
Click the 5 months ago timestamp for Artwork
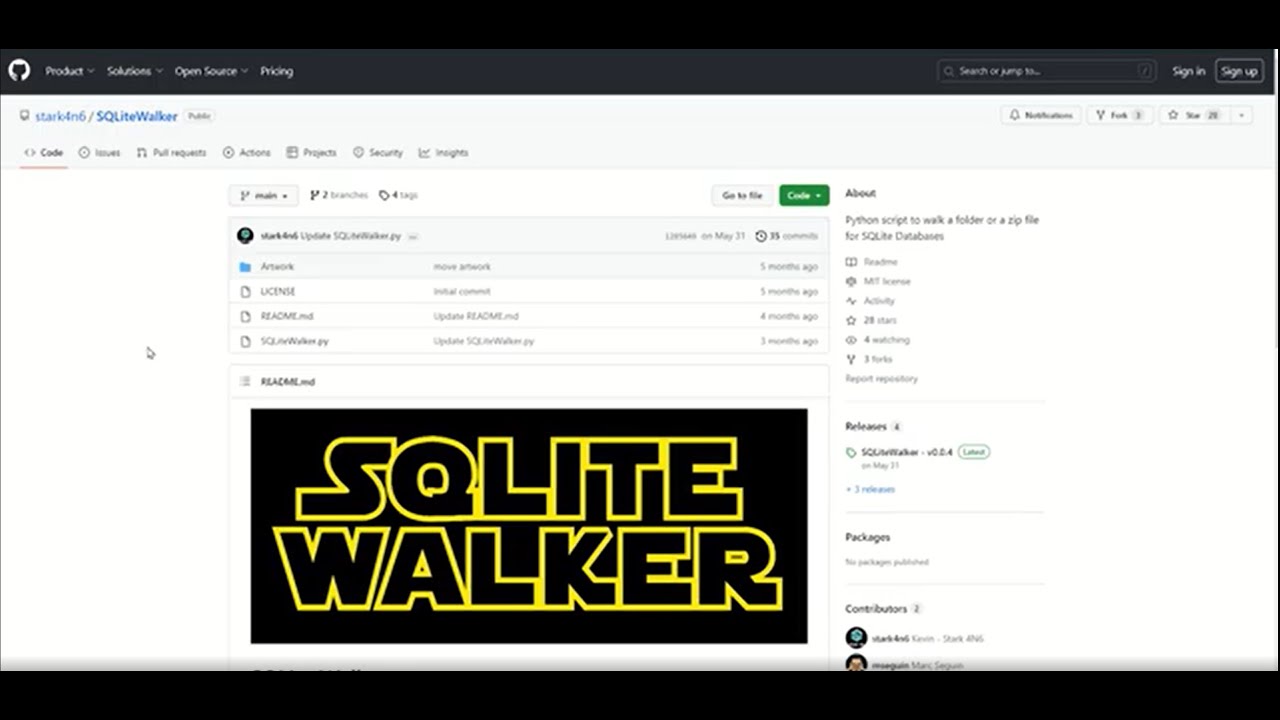pyautogui.click(x=789, y=267)
